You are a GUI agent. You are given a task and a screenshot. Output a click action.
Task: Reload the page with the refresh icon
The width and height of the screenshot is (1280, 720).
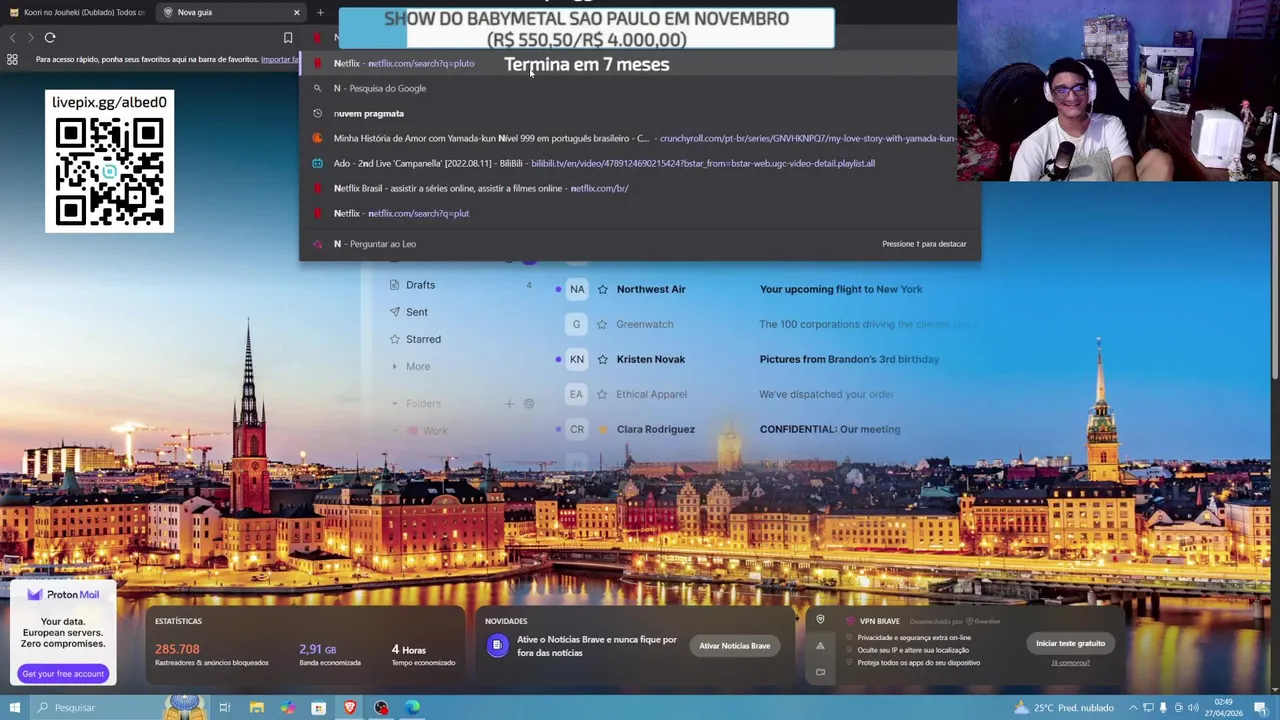50,37
